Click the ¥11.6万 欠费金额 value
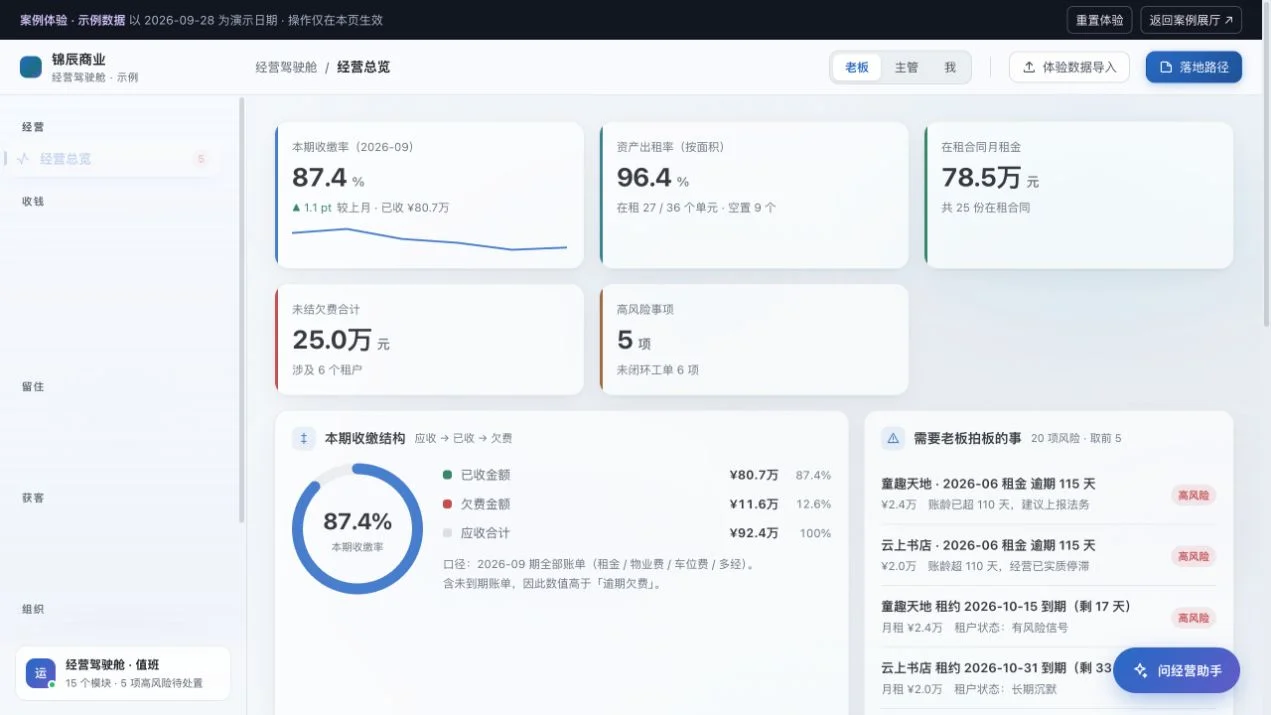The height and width of the screenshot is (715, 1271). tap(754, 504)
